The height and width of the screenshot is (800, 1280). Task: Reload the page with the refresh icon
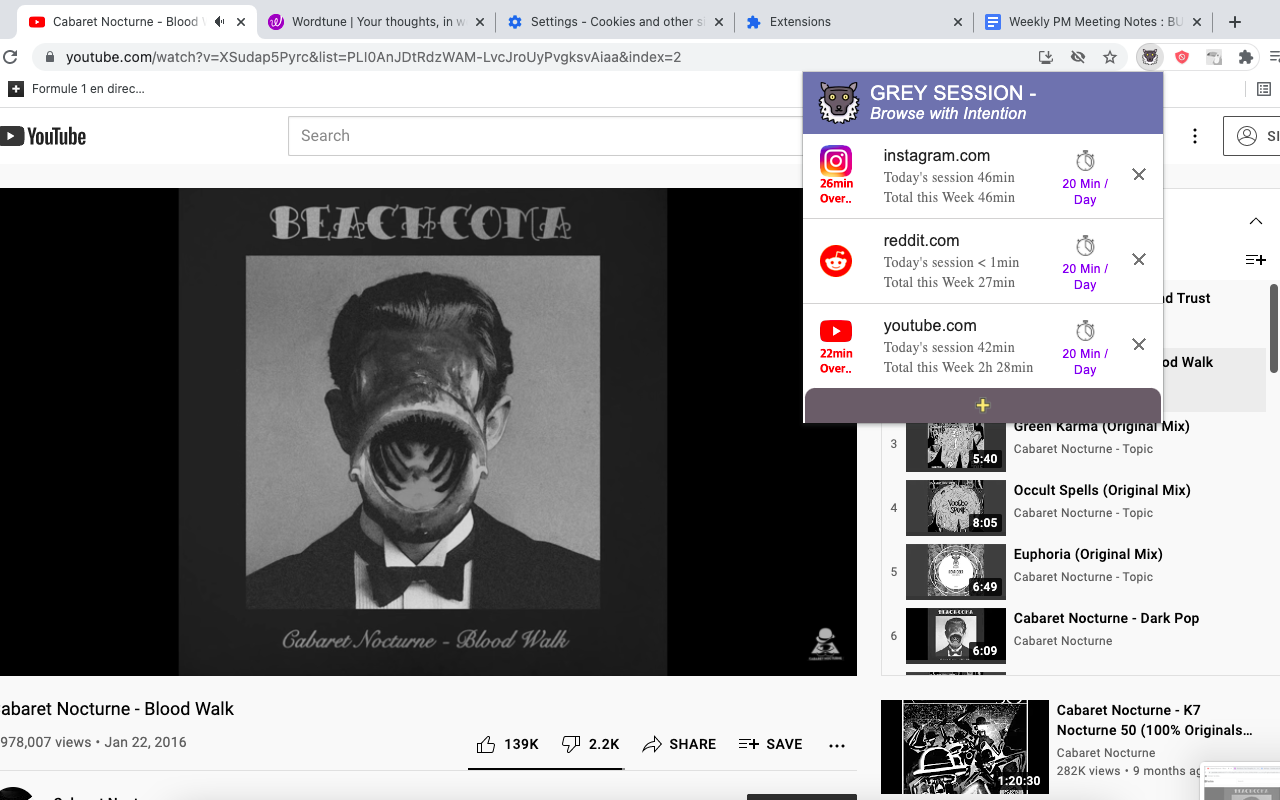[11, 57]
